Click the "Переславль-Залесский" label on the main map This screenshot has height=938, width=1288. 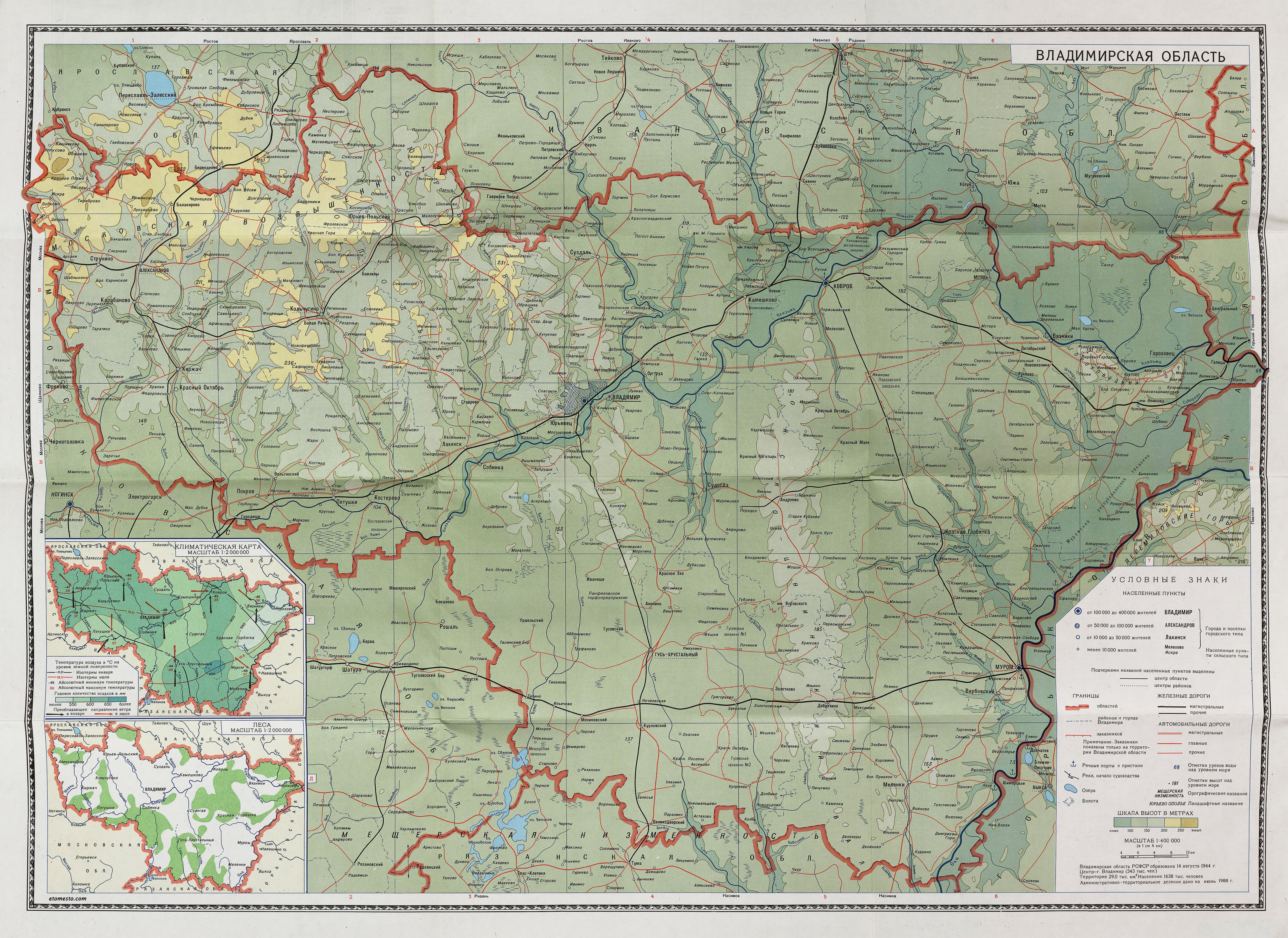click(x=148, y=95)
